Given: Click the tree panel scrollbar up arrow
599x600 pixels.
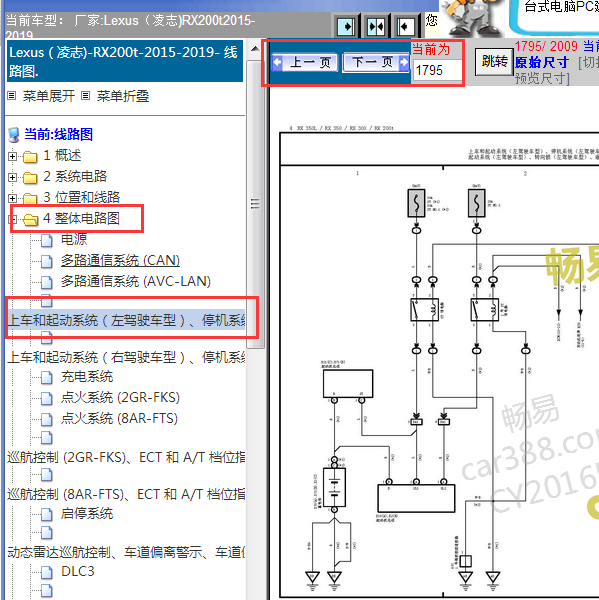Looking at the screenshot, I should pyautogui.click(x=255, y=49).
